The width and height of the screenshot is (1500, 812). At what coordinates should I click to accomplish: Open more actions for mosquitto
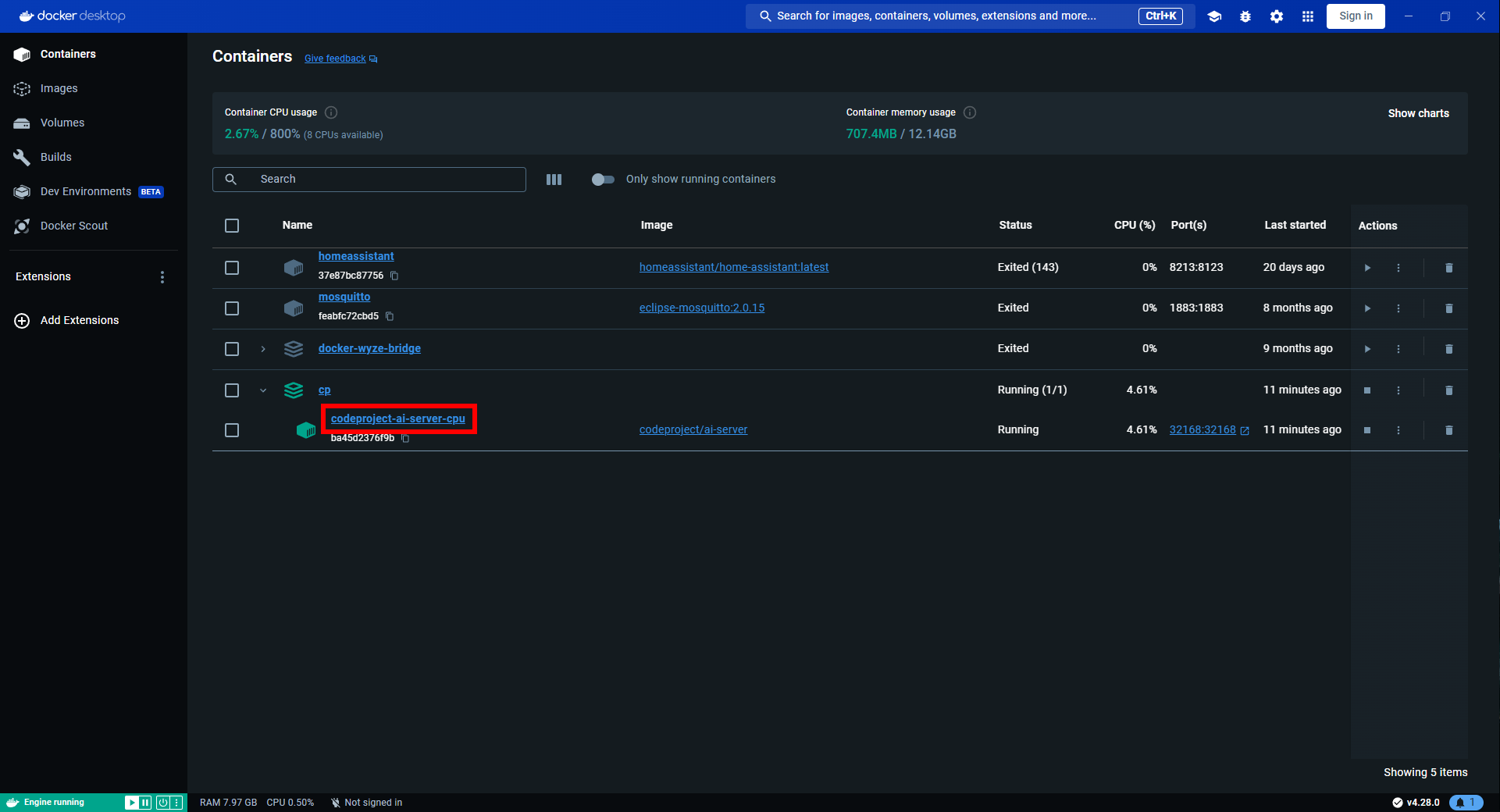coord(1398,308)
